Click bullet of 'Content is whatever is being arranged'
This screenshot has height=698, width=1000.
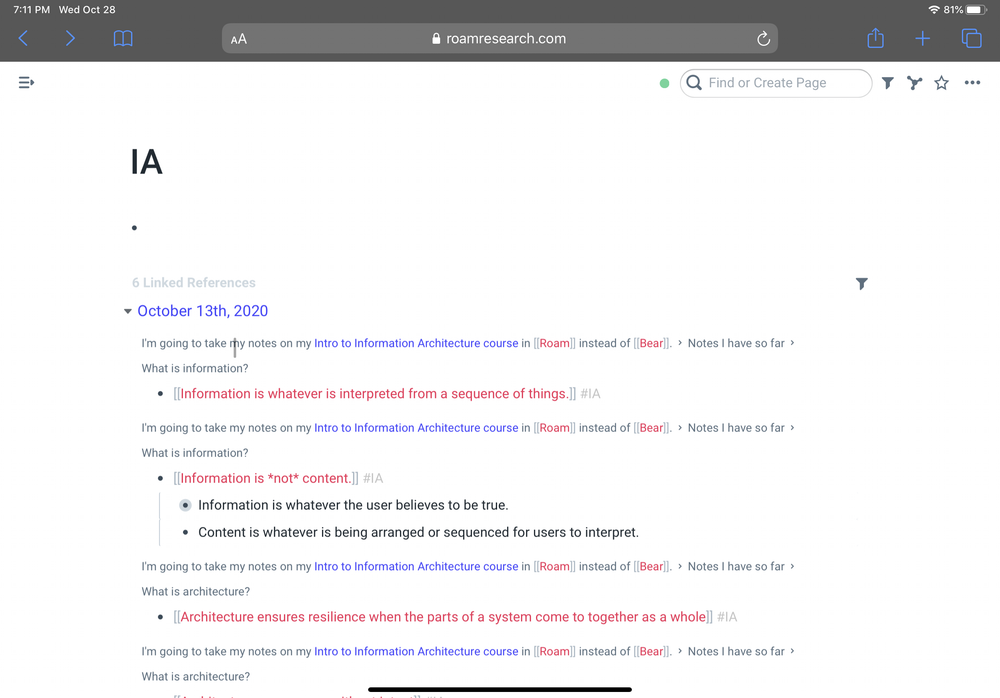coord(185,533)
